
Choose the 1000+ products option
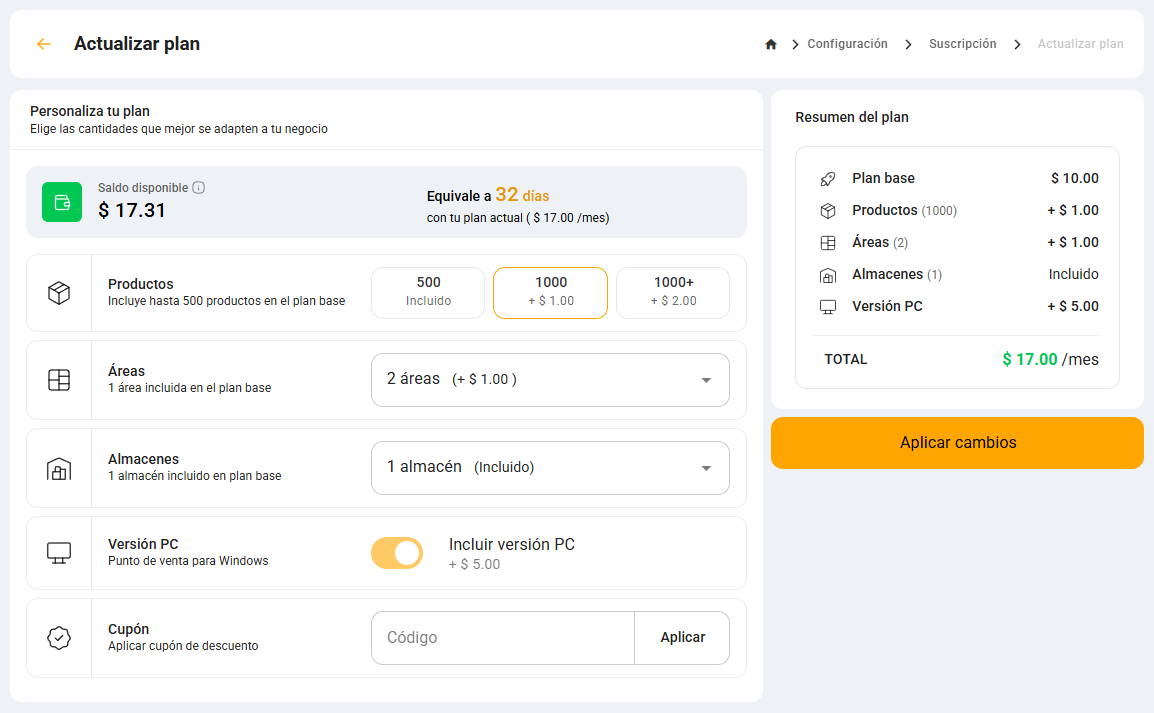pos(673,293)
